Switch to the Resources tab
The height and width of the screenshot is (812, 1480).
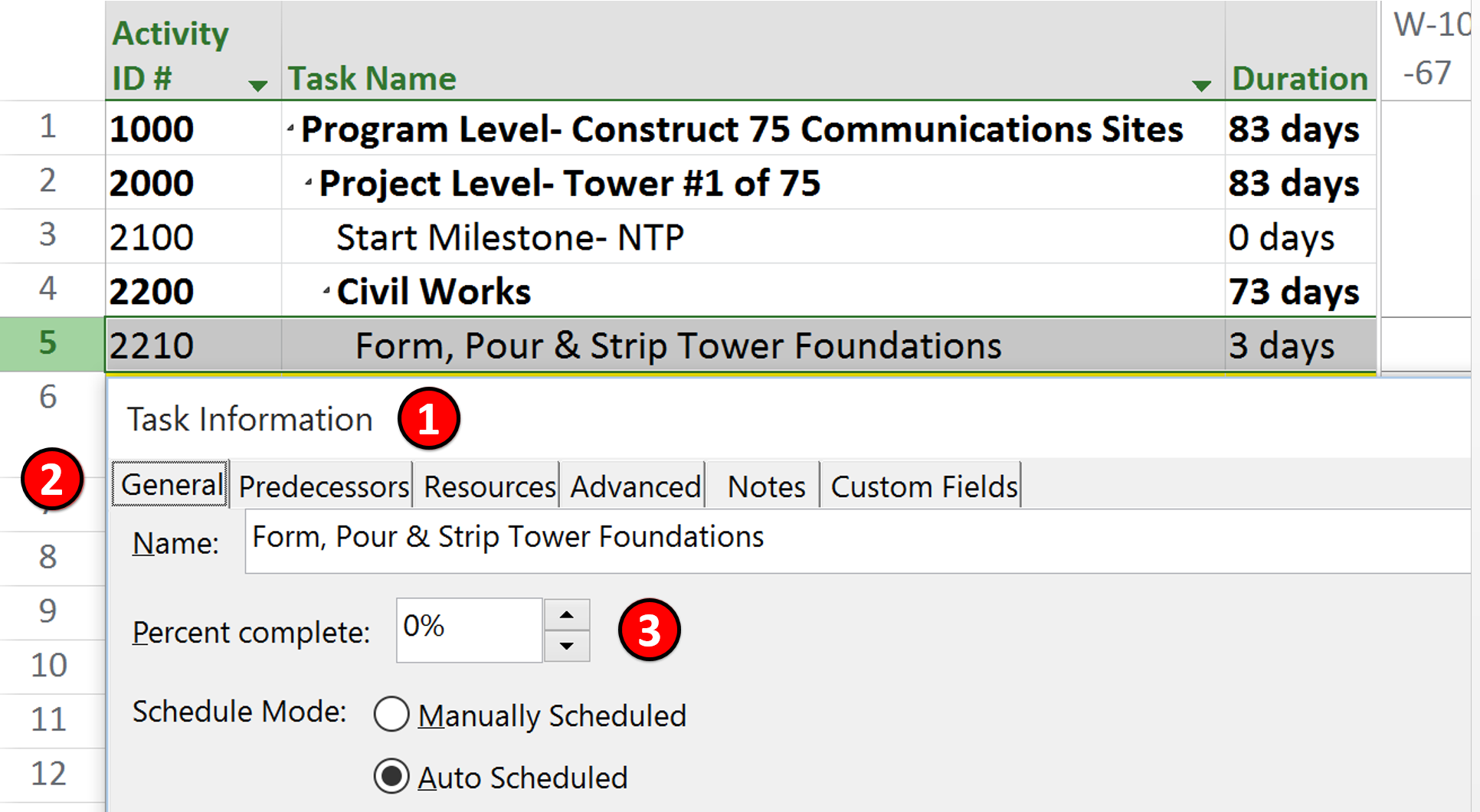point(488,486)
